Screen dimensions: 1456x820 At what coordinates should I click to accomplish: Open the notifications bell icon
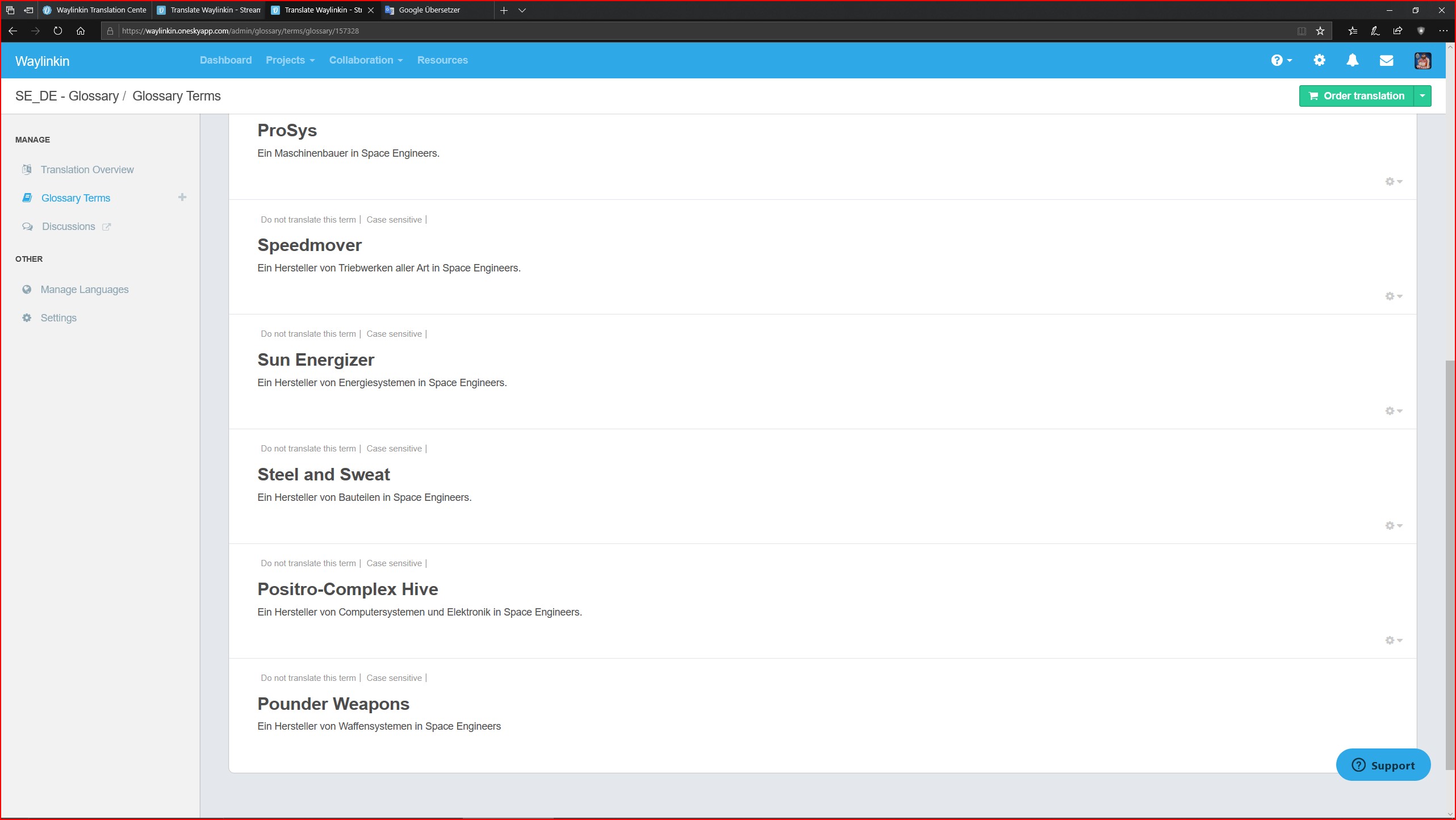1352,60
